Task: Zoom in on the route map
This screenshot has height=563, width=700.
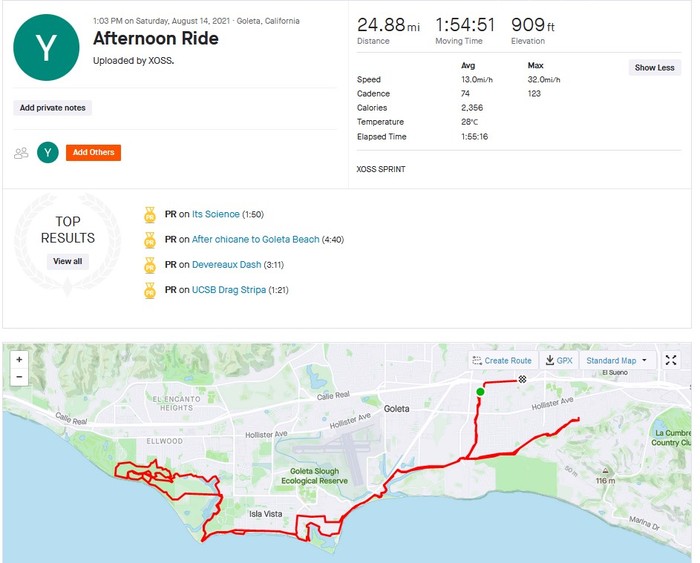Action: [19, 359]
